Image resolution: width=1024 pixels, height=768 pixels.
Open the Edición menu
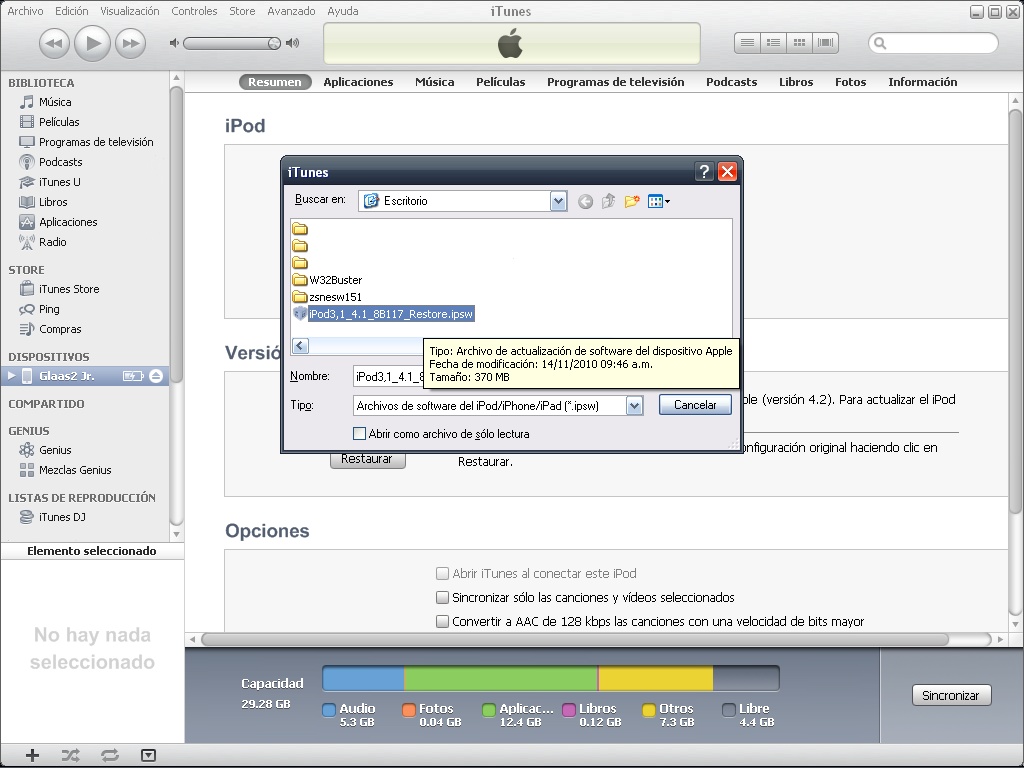click(x=72, y=11)
